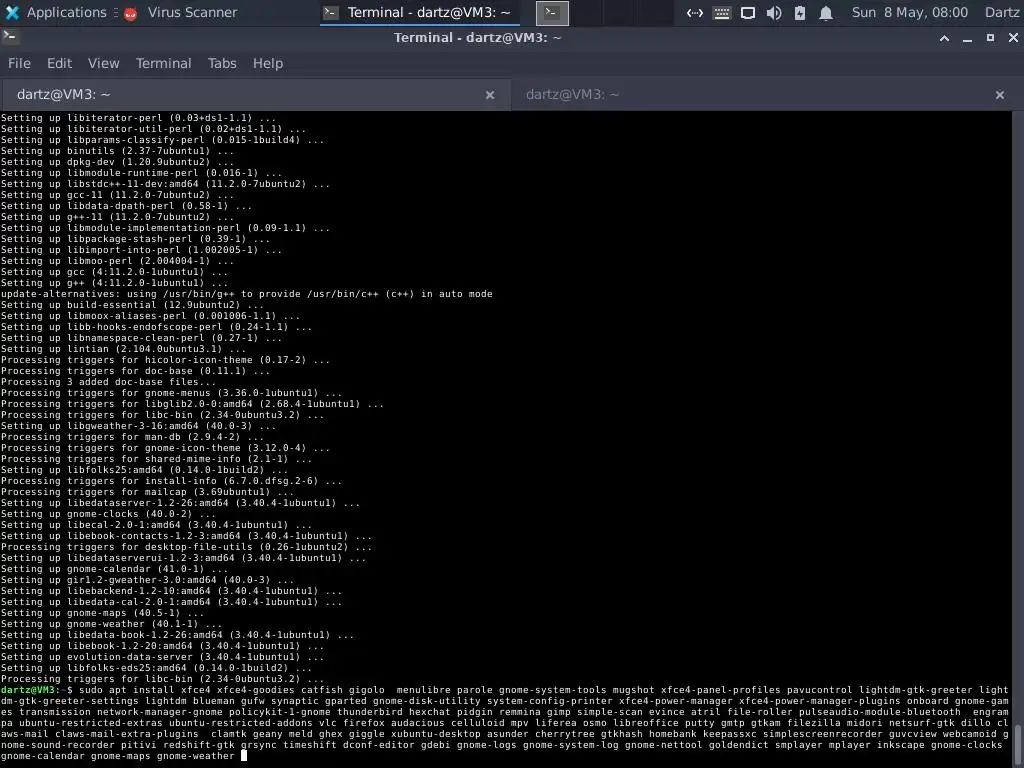Open the View menu
This screenshot has height=768, width=1024.
point(104,63)
